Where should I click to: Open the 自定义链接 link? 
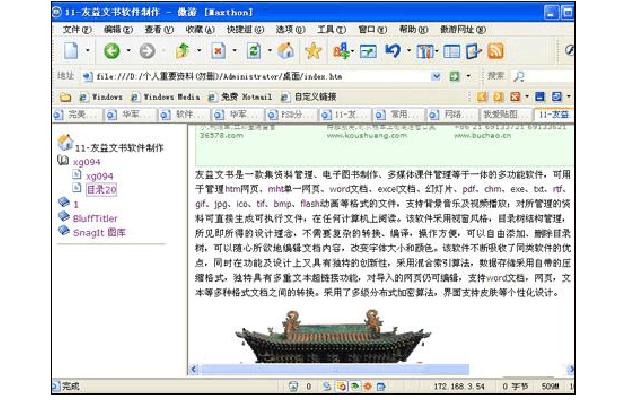(x=309, y=97)
